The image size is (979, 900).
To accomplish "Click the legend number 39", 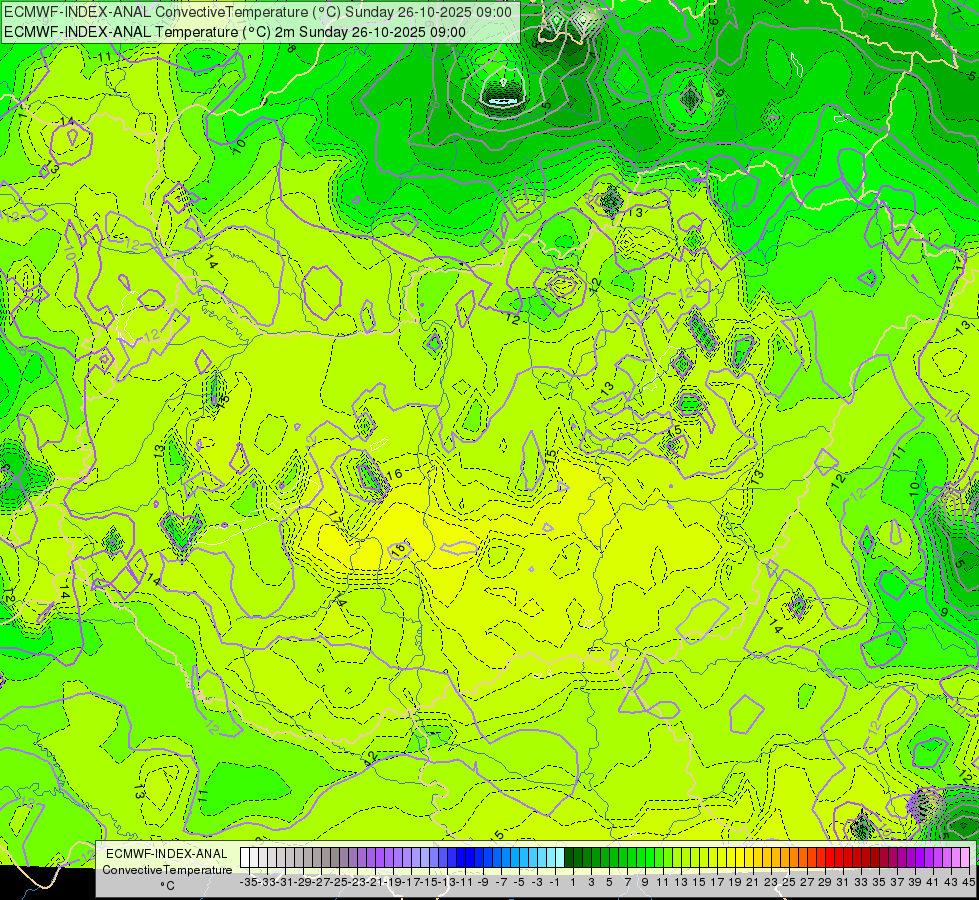I will tap(915, 882).
